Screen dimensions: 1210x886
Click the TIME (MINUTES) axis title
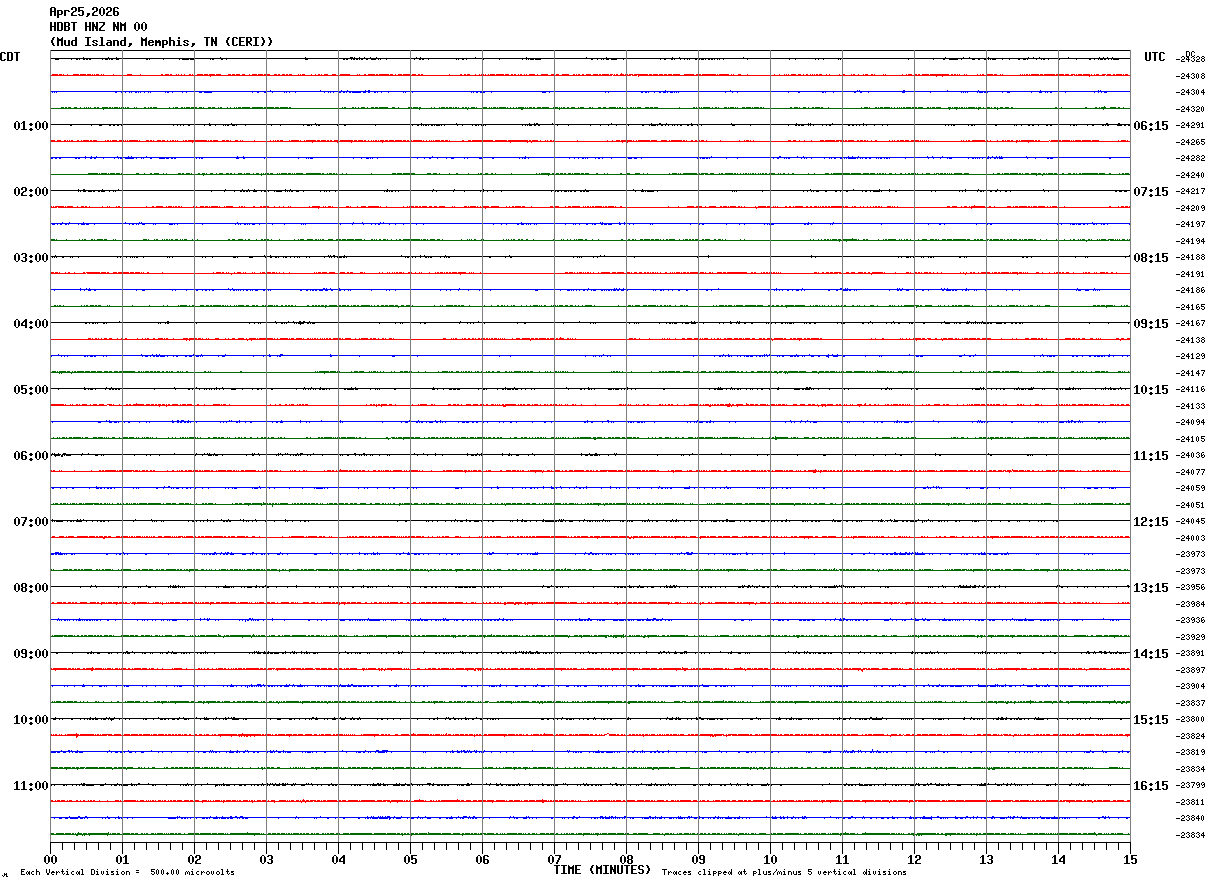[602, 870]
